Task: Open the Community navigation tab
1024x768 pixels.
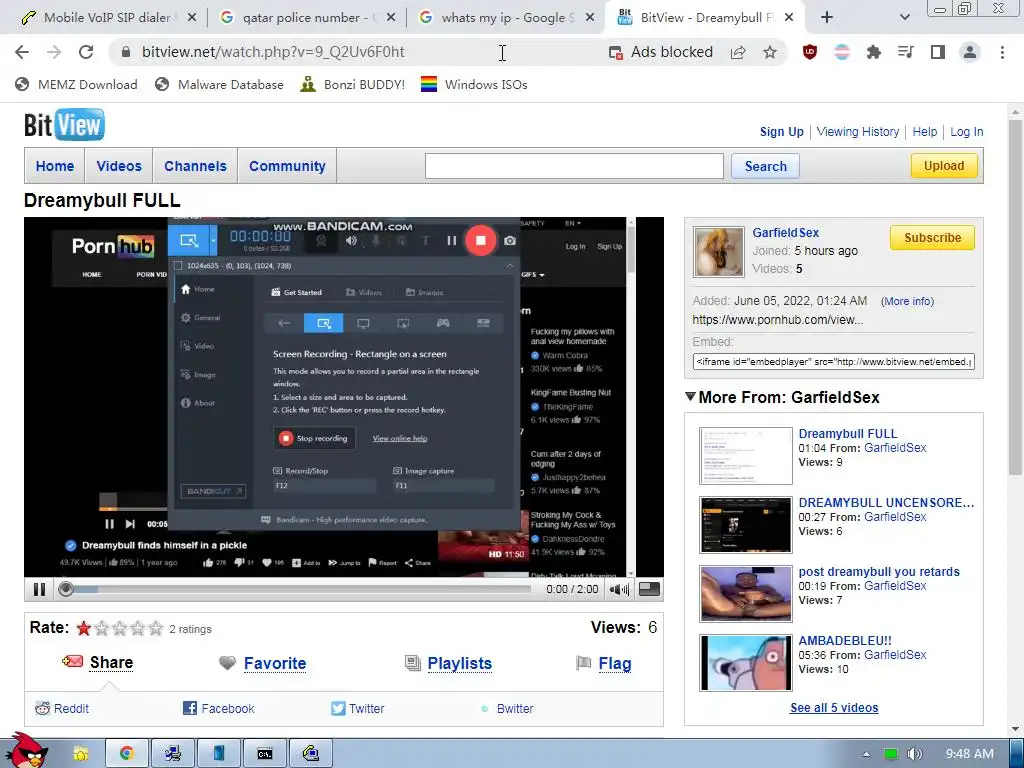Action: (x=287, y=166)
